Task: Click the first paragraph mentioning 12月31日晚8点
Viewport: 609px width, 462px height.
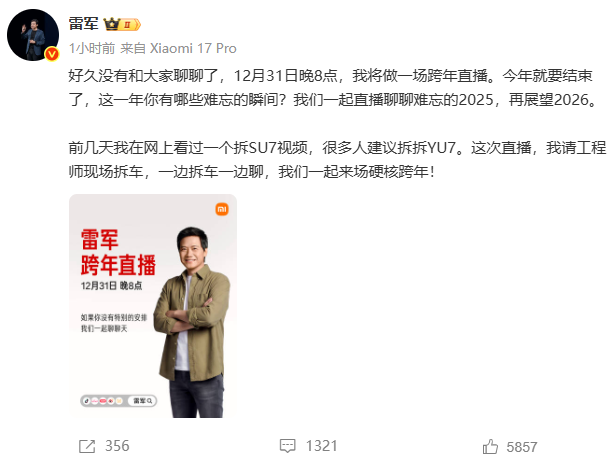Action: pyautogui.click(x=332, y=88)
